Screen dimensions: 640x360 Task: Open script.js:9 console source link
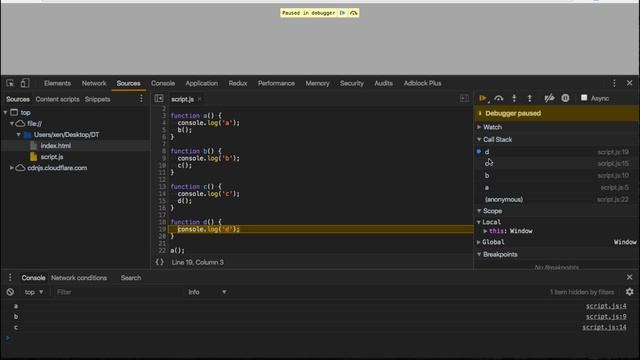(606, 316)
